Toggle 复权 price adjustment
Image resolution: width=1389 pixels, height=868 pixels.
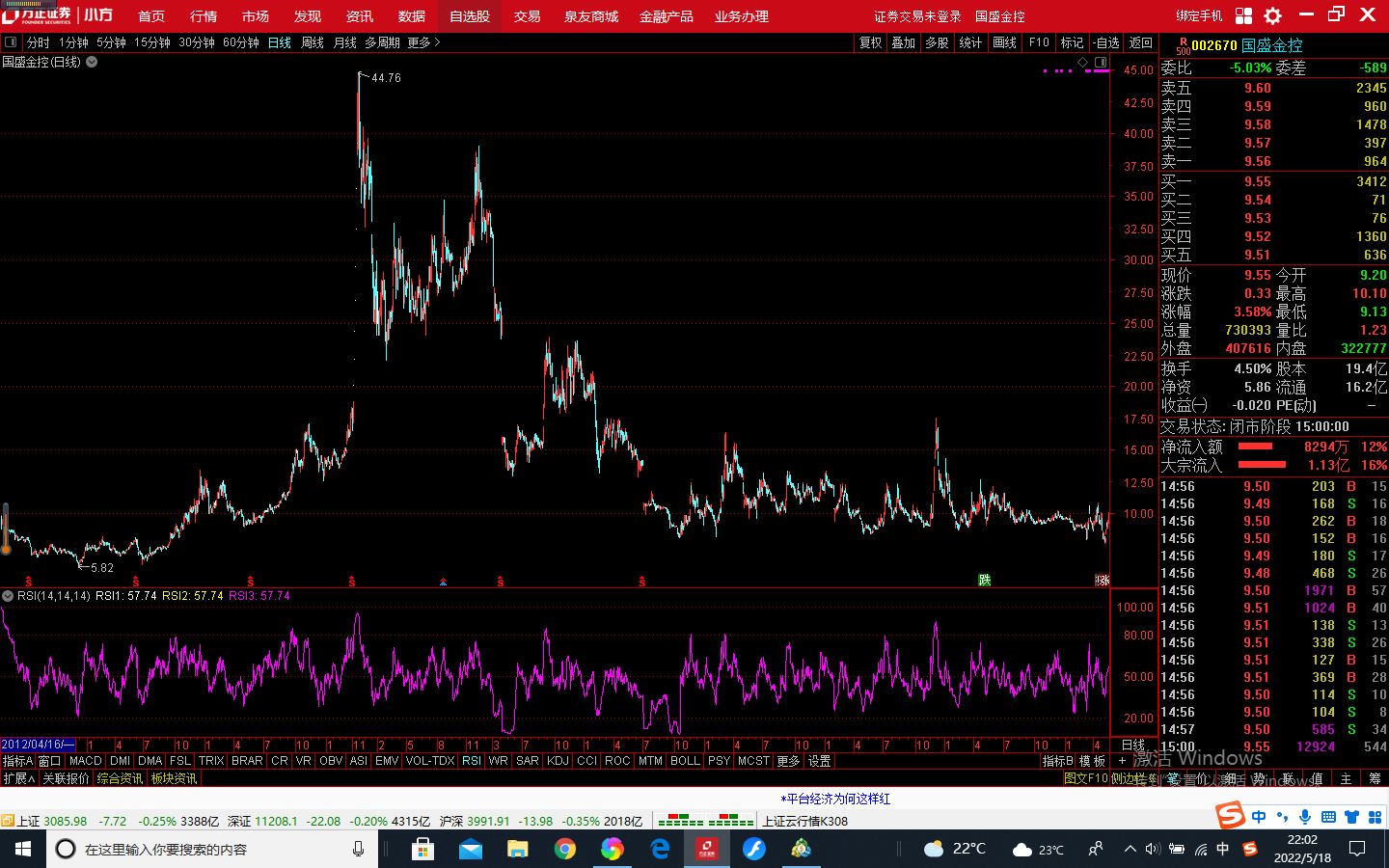(x=870, y=42)
